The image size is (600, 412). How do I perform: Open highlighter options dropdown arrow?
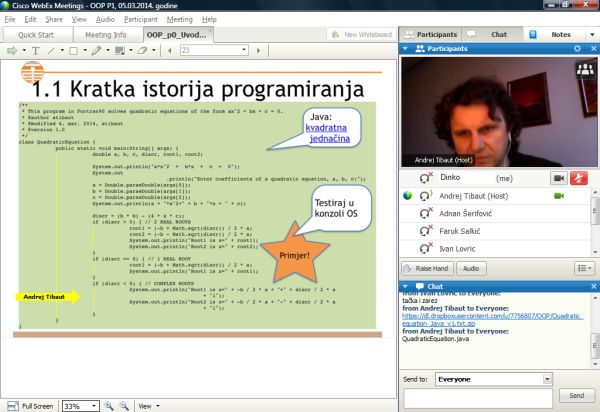108,50
